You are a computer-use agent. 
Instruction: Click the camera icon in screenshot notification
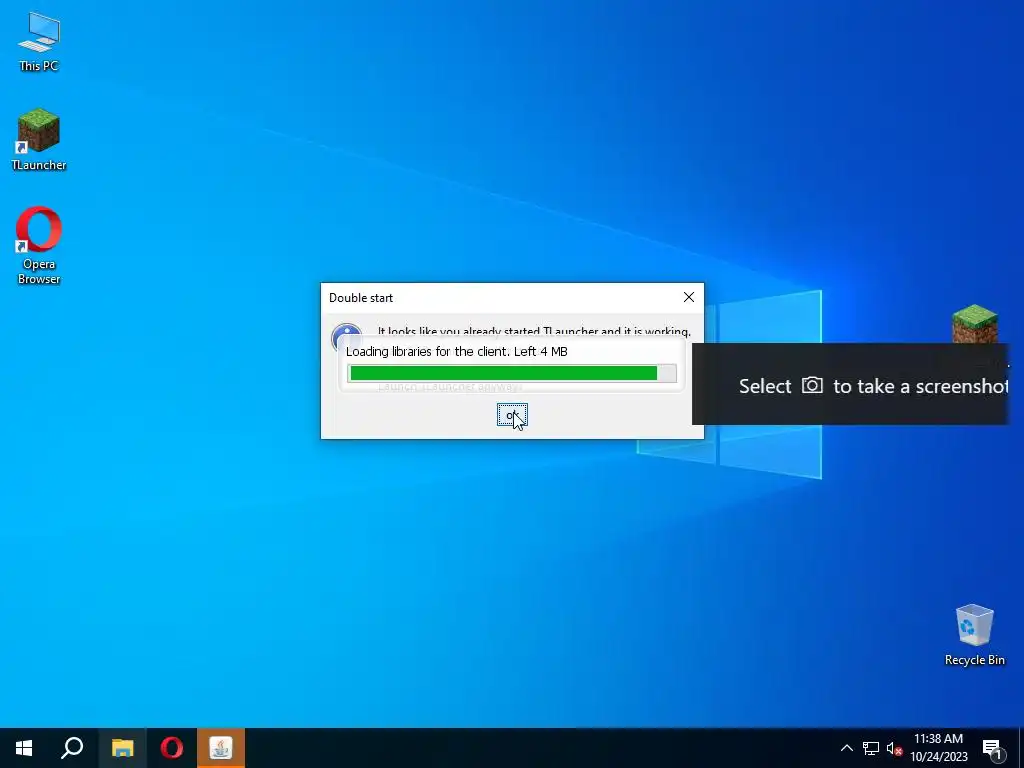[812, 385]
